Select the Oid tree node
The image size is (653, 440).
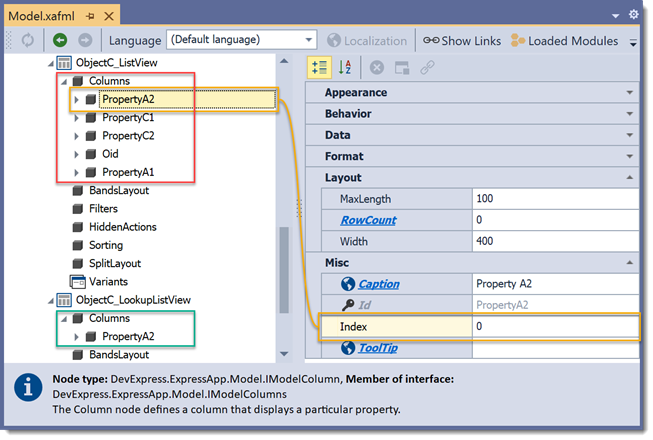(110, 154)
